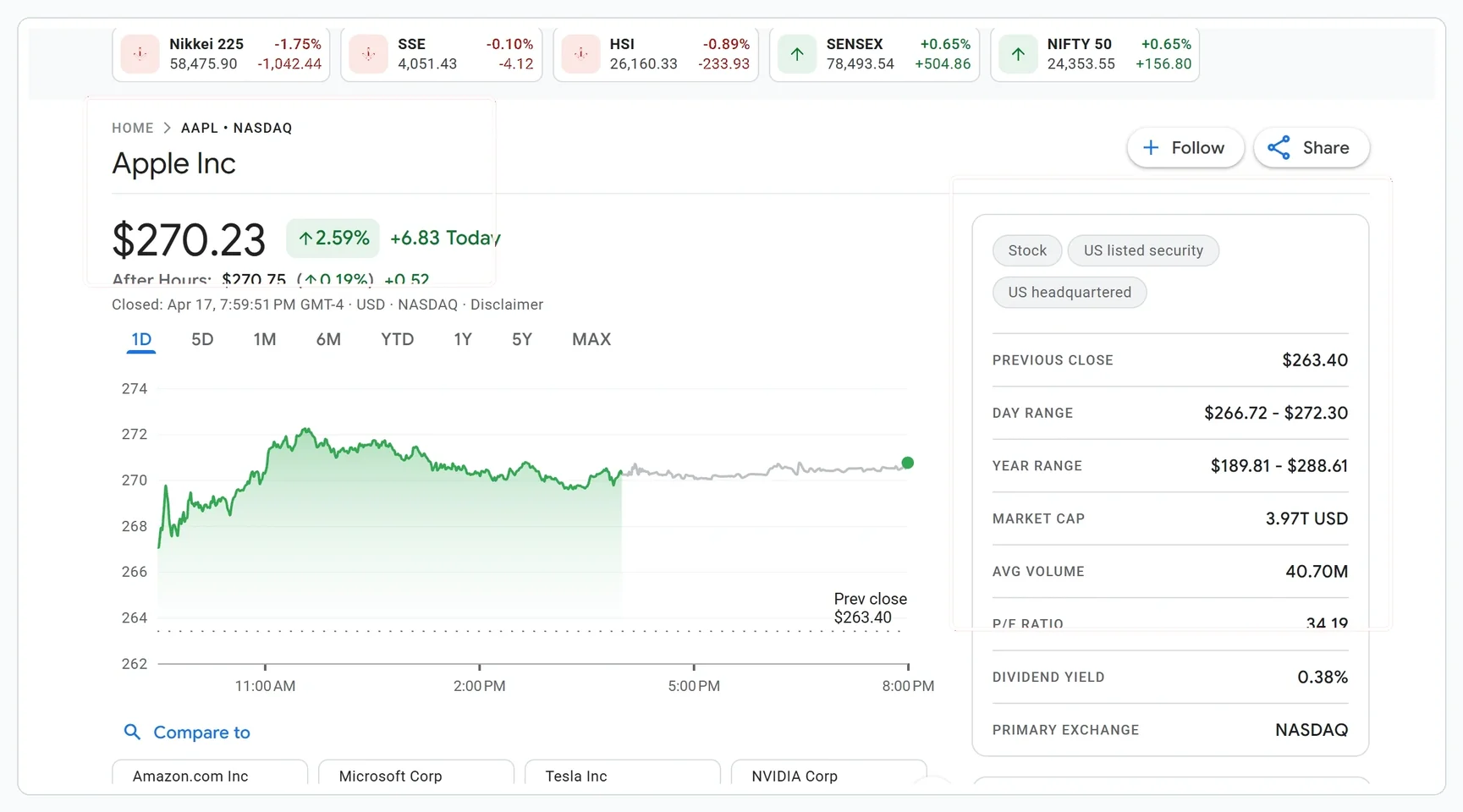The width and height of the screenshot is (1463, 812).
Task: Click the DIVIDEND YIELD value 0.38%
Action: coord(1323,678)
